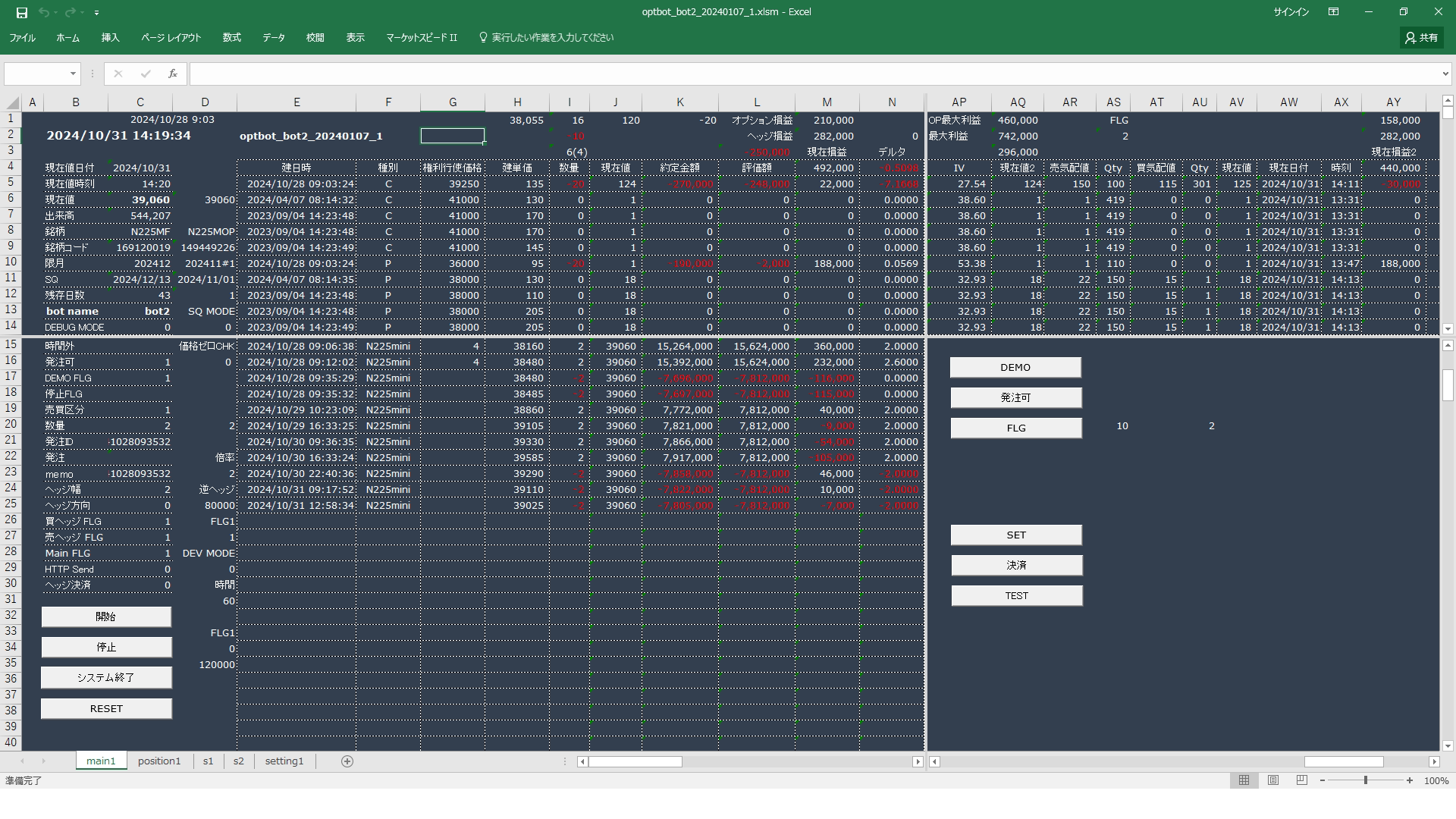
Task: Click the zoom in plus icon
Action: (x=1410, y=780)
